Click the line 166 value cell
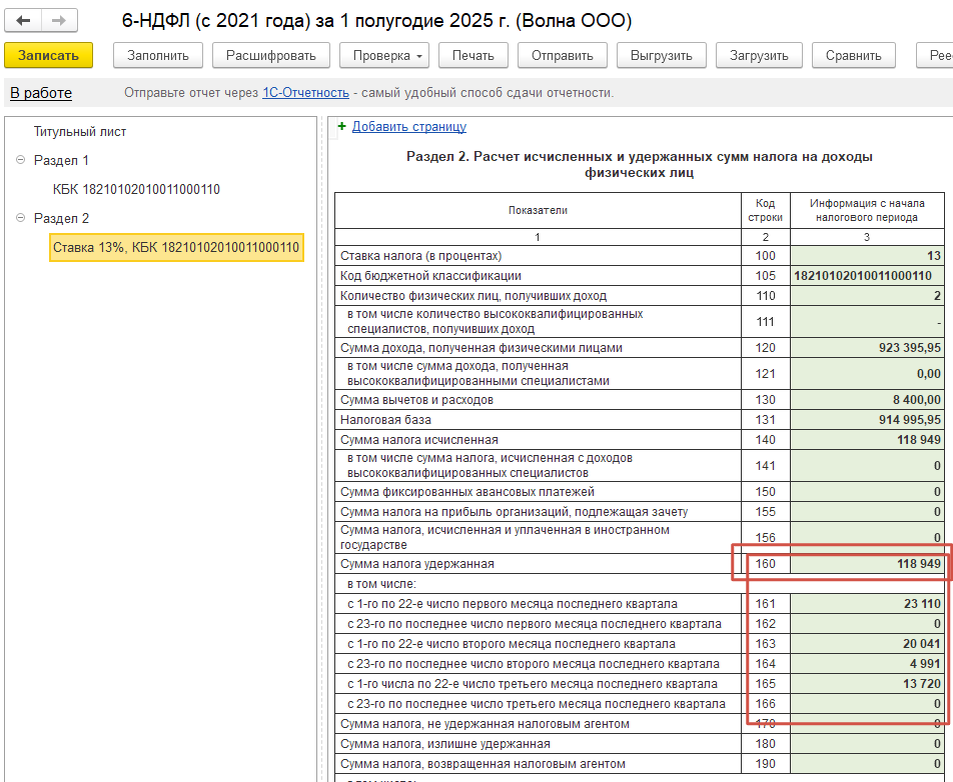Image resolution: width=953 pixels, height=782 pixels. 867,704
